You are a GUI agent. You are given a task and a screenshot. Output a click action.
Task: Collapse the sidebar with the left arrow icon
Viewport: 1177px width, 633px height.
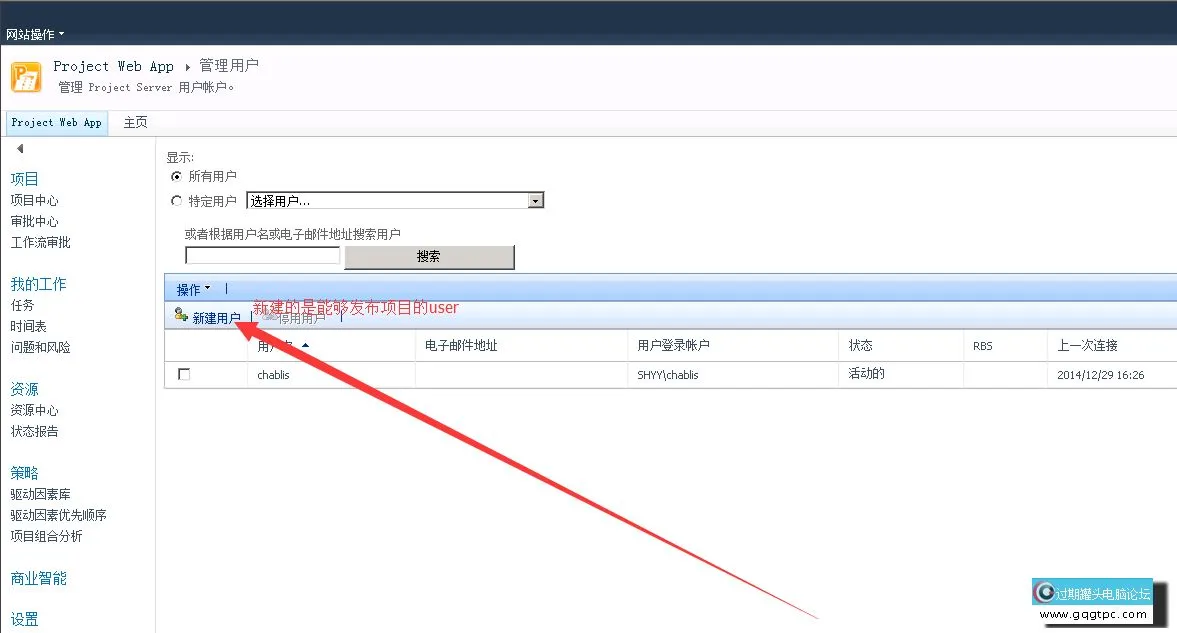pyautogui.click(x=20, y=148)
